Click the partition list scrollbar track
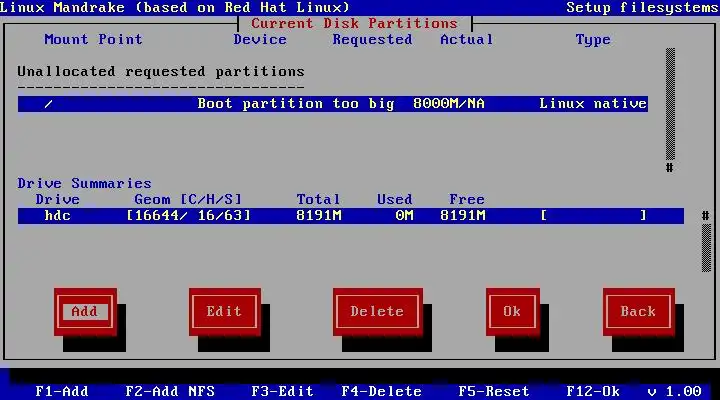 [670, 104]
